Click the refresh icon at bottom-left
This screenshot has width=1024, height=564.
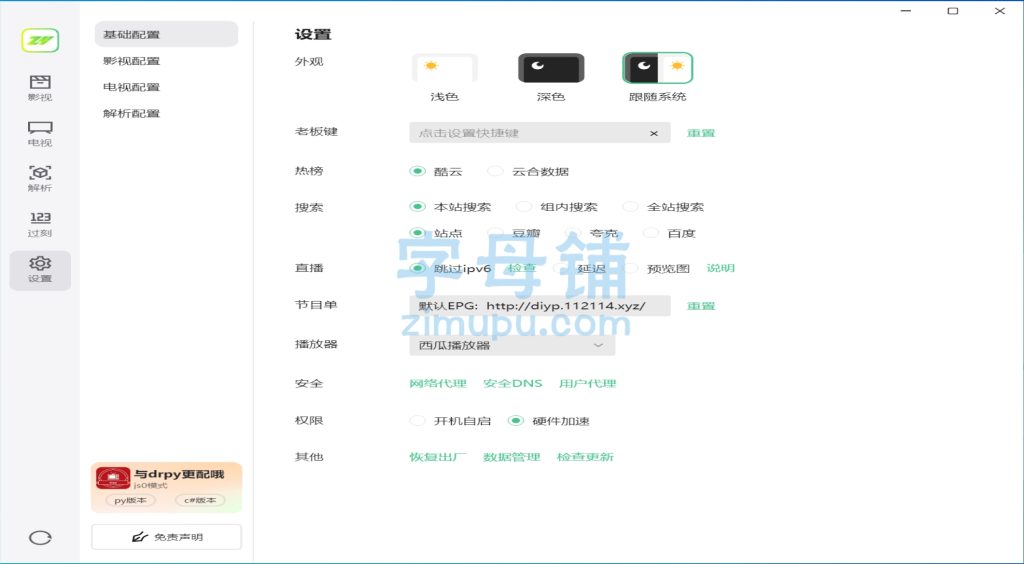[x=40, y=537]
